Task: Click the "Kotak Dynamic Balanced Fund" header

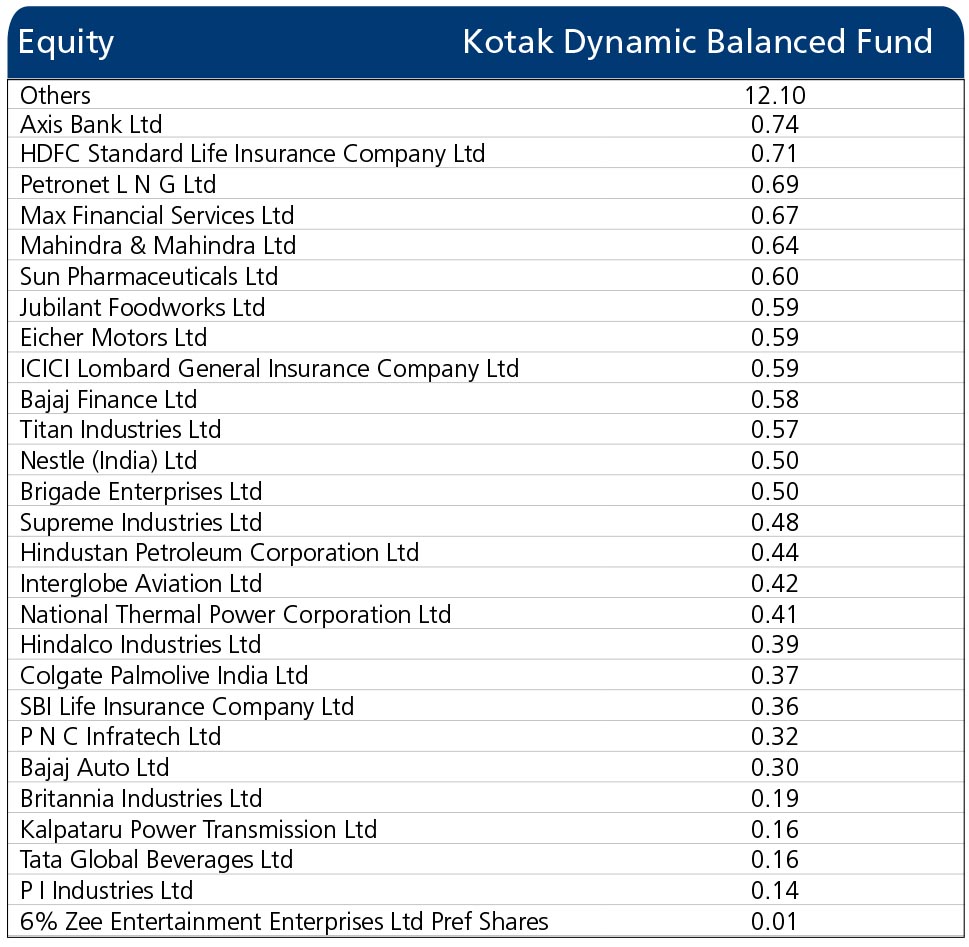Action: click(x=698, y=42)
